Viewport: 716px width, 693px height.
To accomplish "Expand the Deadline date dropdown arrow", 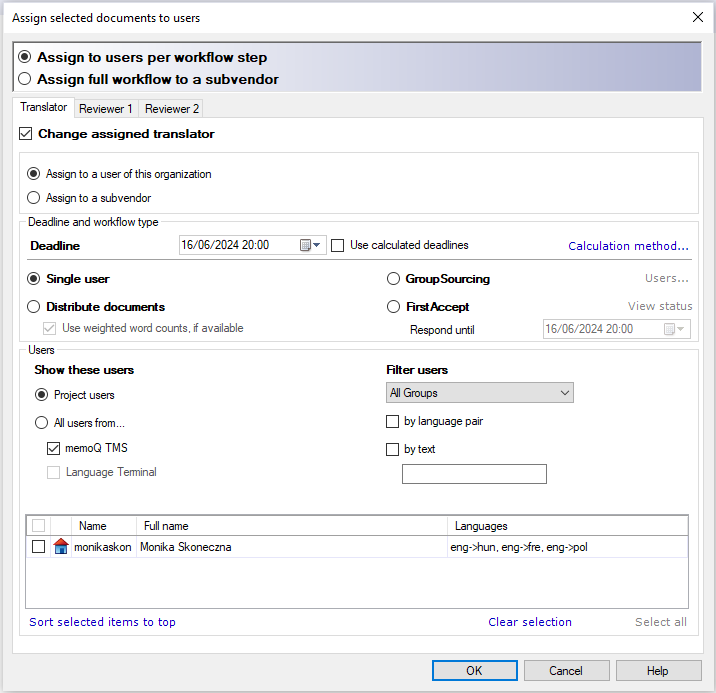I will (318, 245).
